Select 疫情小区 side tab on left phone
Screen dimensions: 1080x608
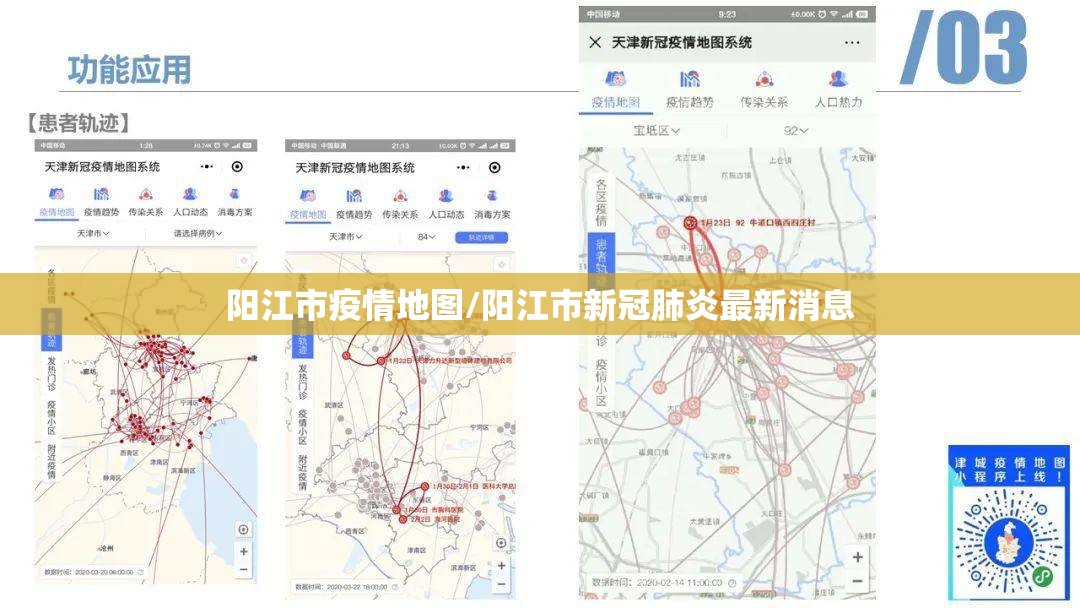pyautogui.click(x=51, y=418)
